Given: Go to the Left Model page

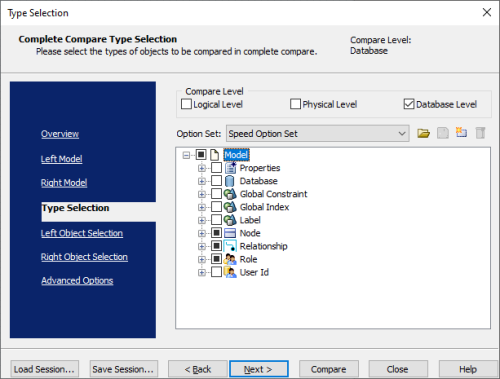Looking at the screenshot, I should tap(62, 159).
